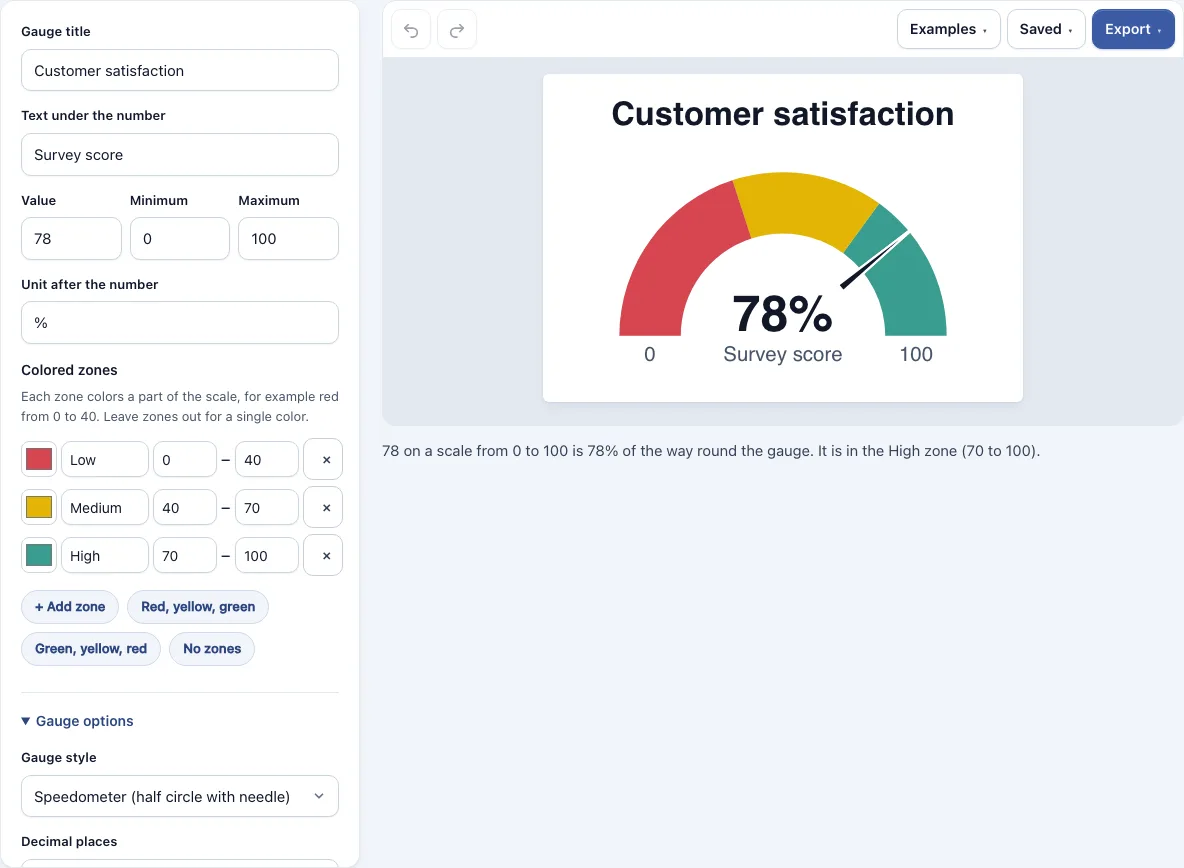This screenshot has height=868, width=1184.
Task: Edit the Medium zone end value 70
Action: click(267, 508)
